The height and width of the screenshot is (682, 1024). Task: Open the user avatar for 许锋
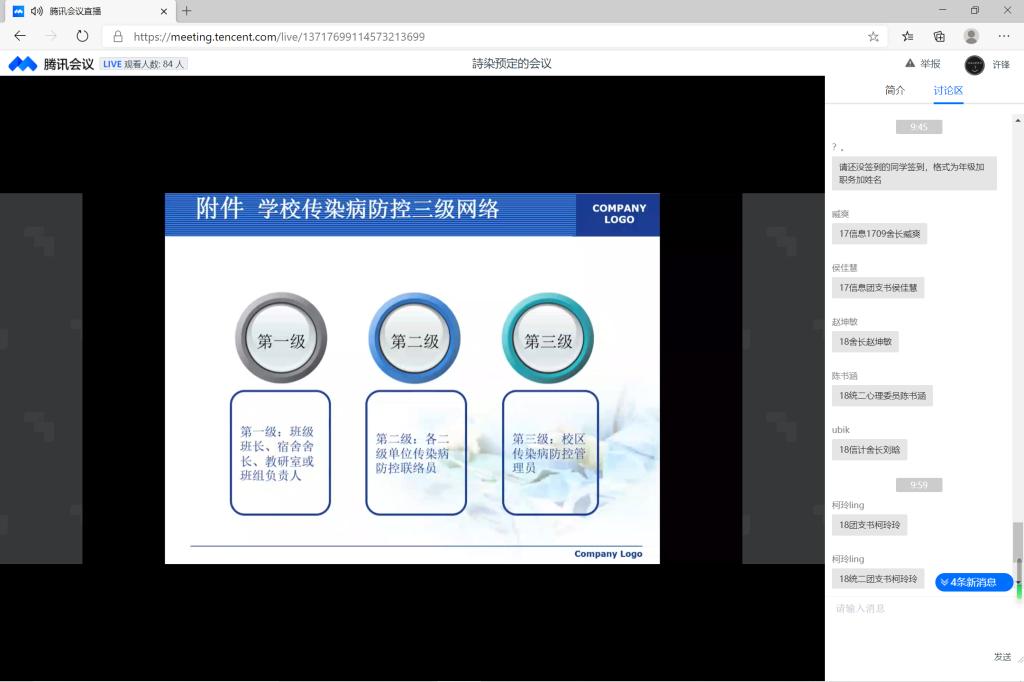click(x=974, y=64)
